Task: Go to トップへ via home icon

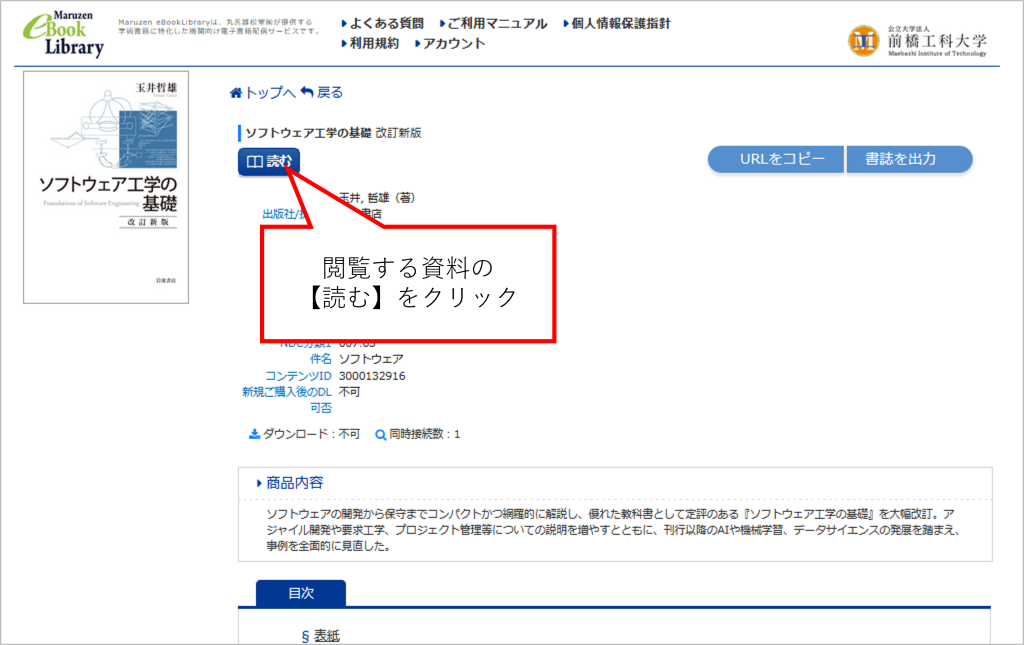Action: tap(236, 93)
